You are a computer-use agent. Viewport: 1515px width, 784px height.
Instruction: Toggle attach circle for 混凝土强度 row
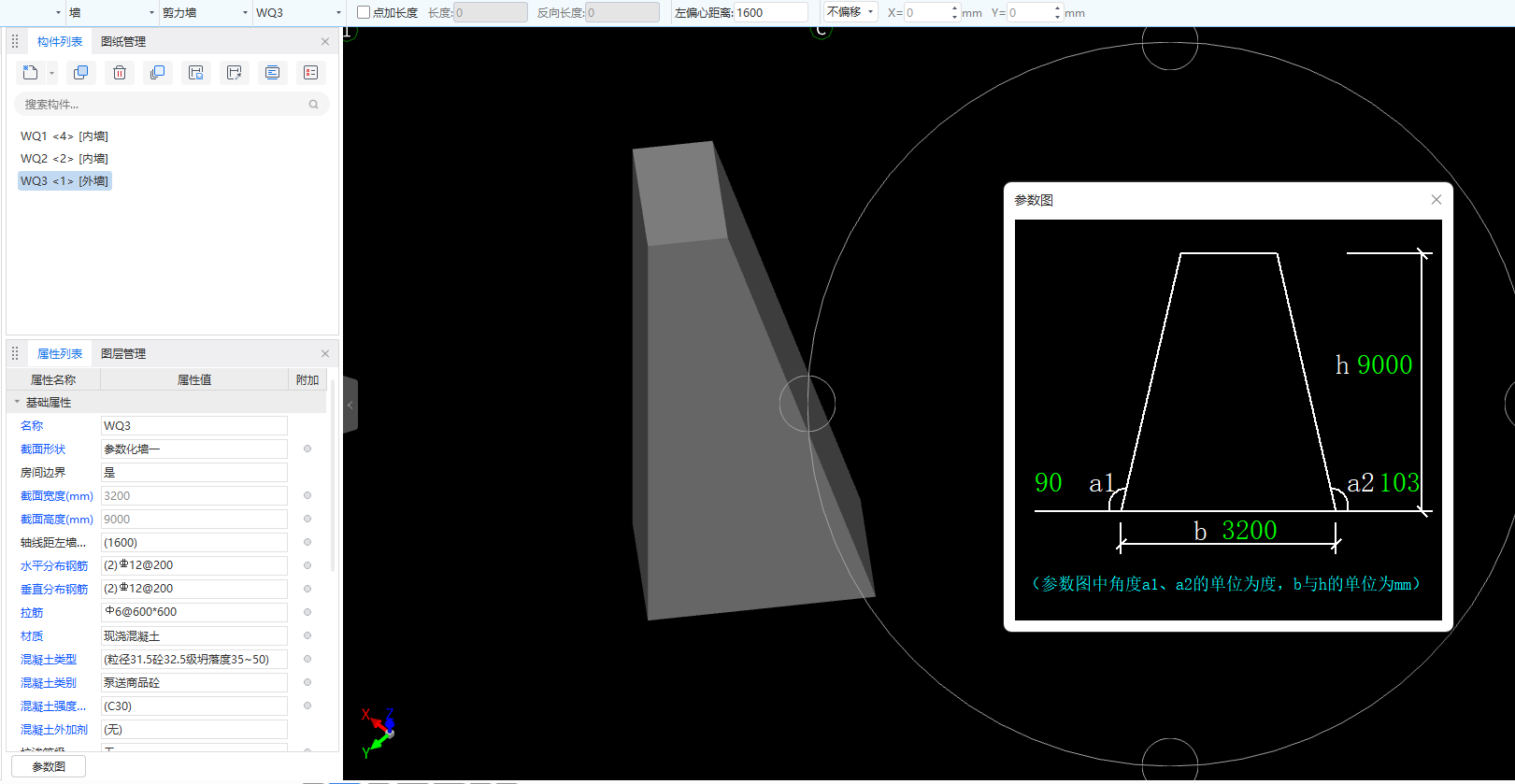[x=307, y=706]
